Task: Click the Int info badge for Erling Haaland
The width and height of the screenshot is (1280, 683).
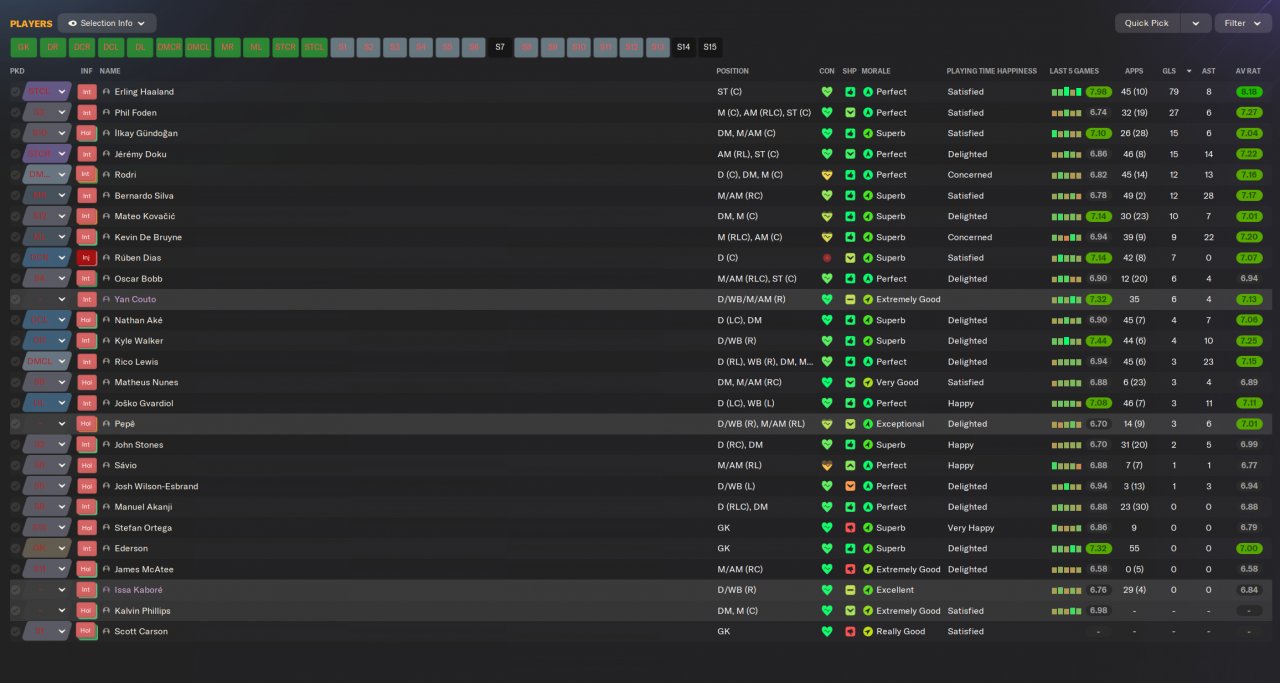Action: tap(87, 92)
